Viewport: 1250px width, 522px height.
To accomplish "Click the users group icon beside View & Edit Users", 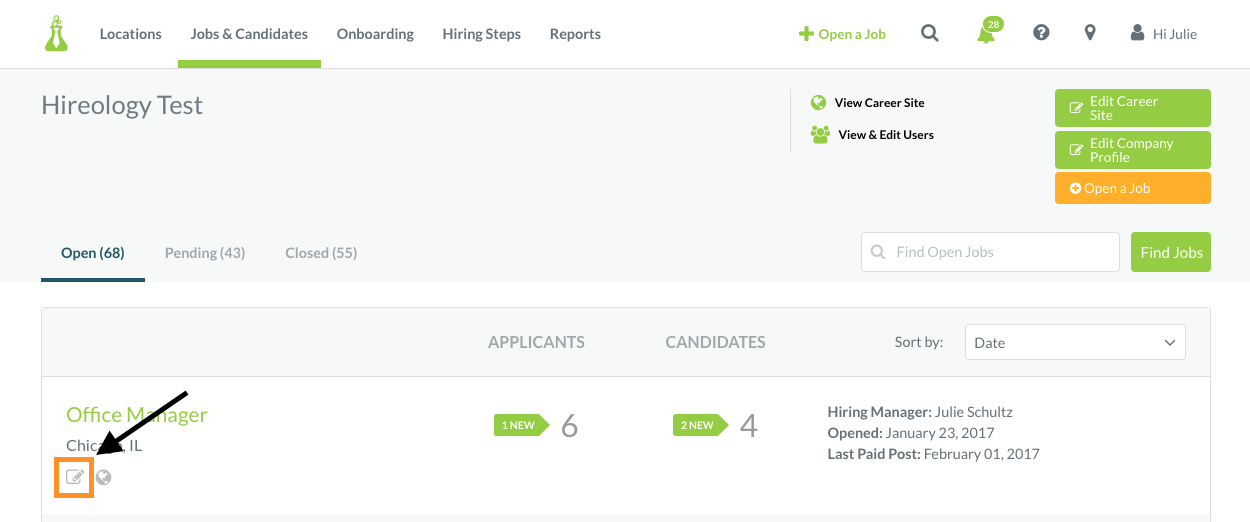I will 820,134.
